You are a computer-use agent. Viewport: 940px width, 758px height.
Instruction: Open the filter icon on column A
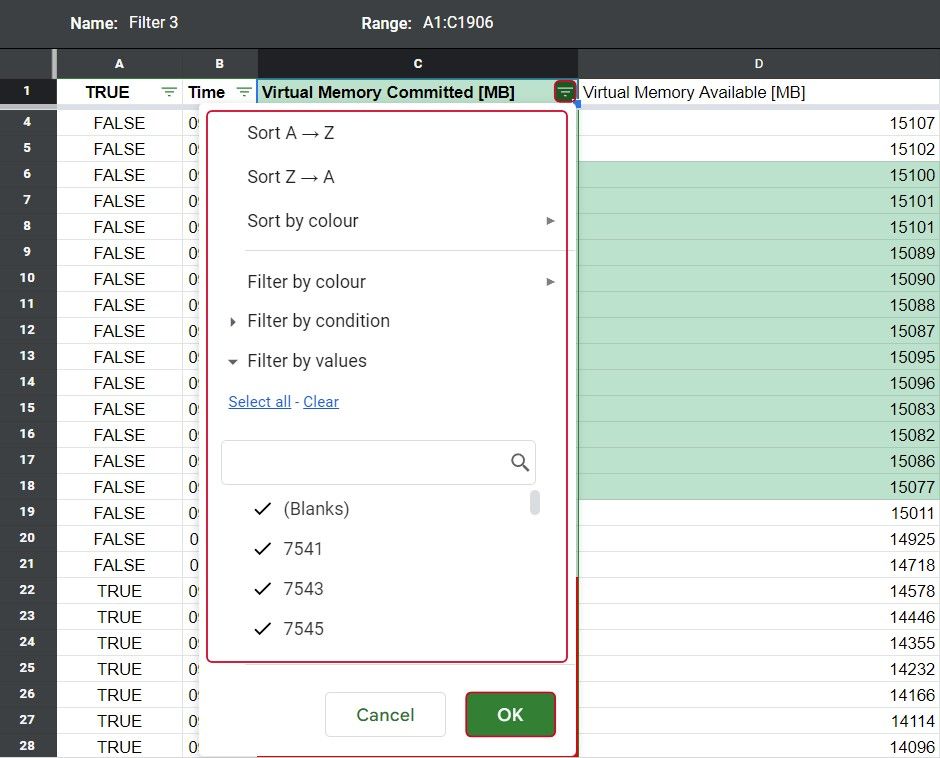168,92
